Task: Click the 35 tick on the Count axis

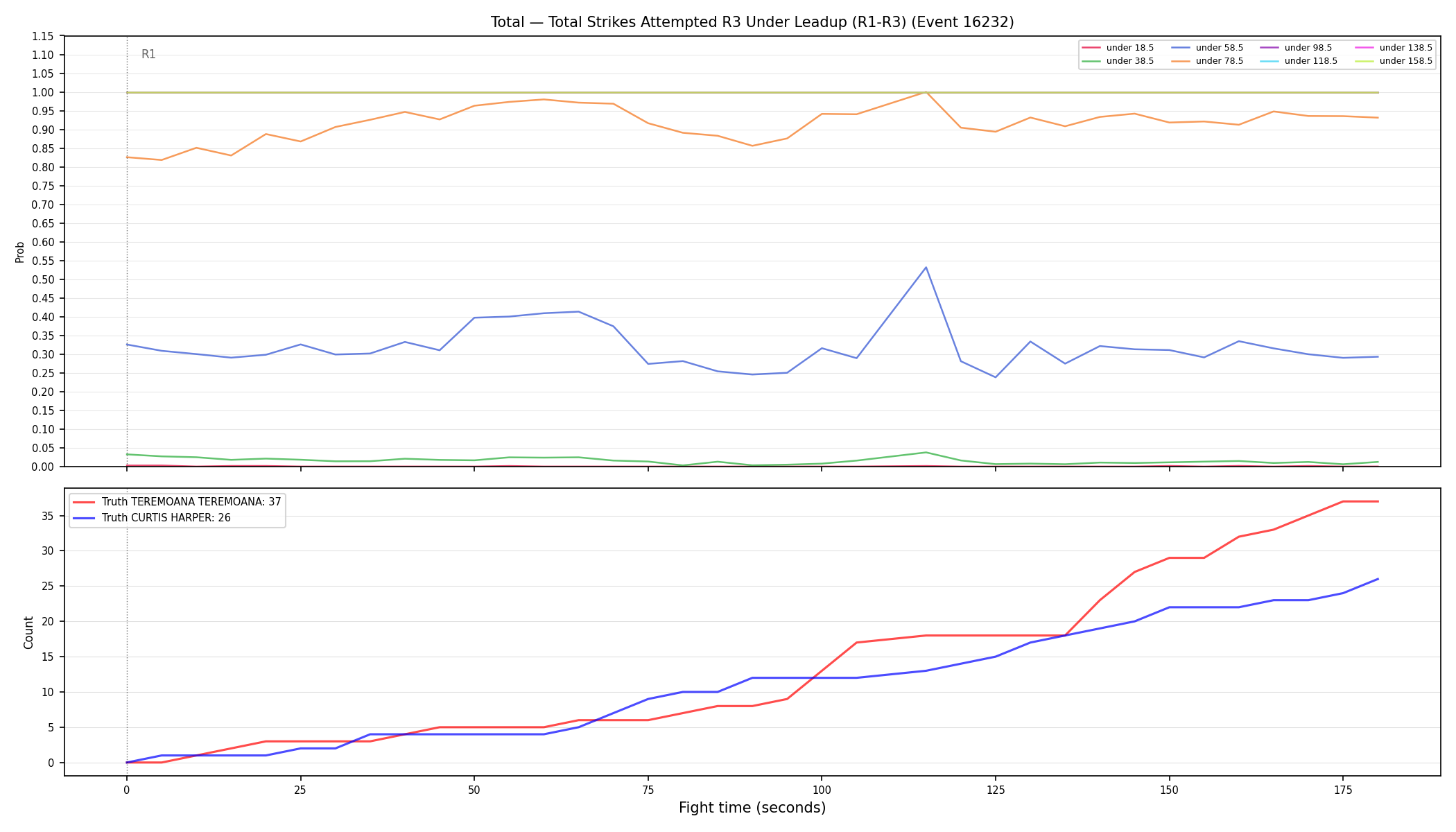Action: (48, 517)
